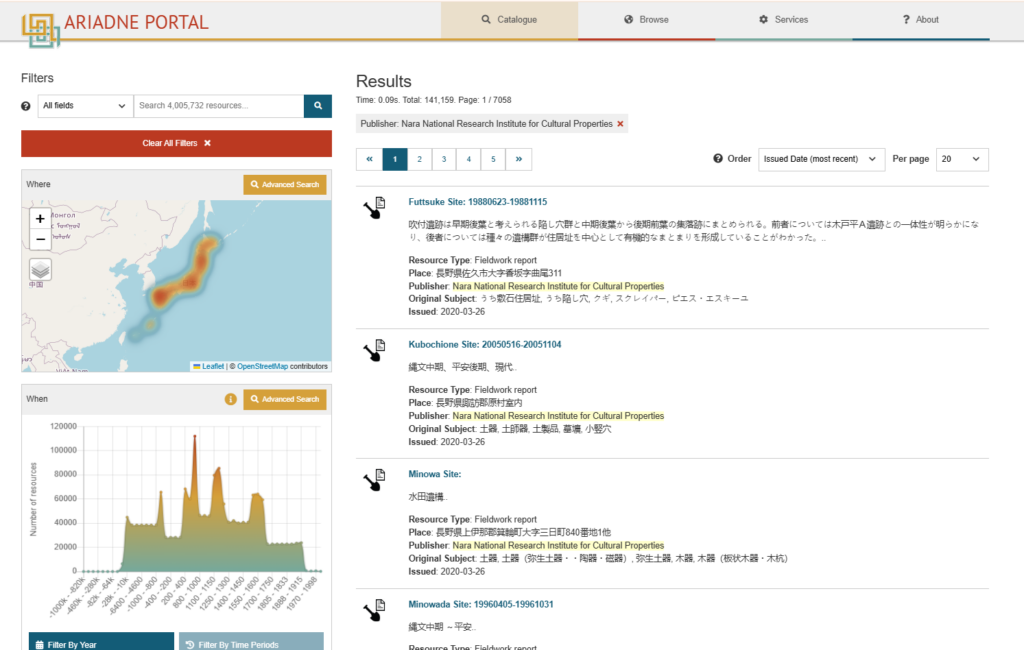The width and height of the screenshot is (1024, 650).
Task: Go to results page 3
Action: tap(444, 159)
